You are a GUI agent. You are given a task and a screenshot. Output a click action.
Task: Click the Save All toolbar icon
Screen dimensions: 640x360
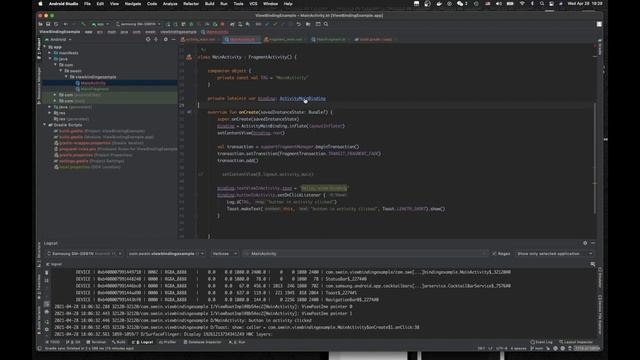48,24
